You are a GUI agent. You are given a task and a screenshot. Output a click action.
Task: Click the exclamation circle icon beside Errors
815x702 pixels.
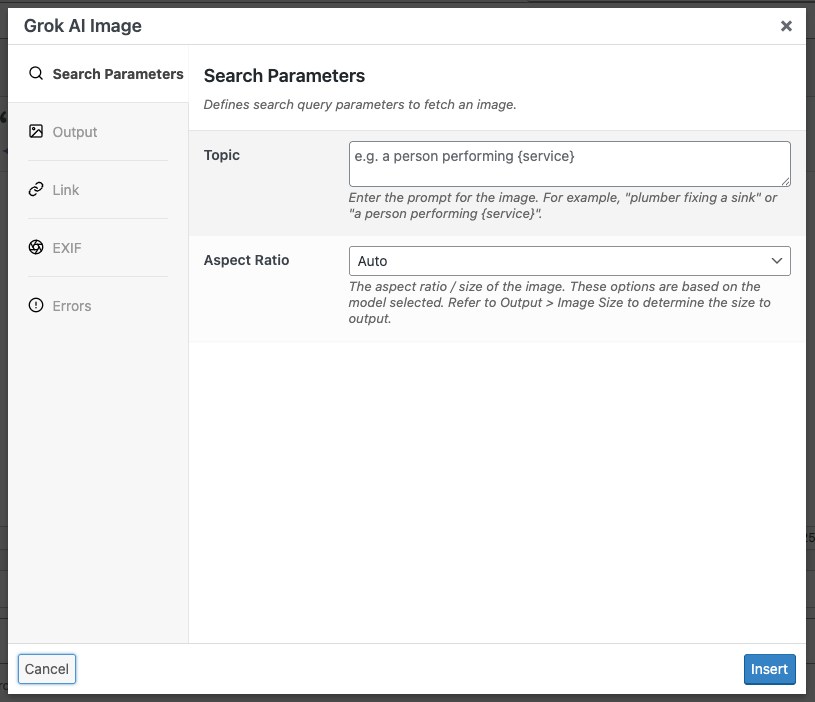tap(36, 305)
